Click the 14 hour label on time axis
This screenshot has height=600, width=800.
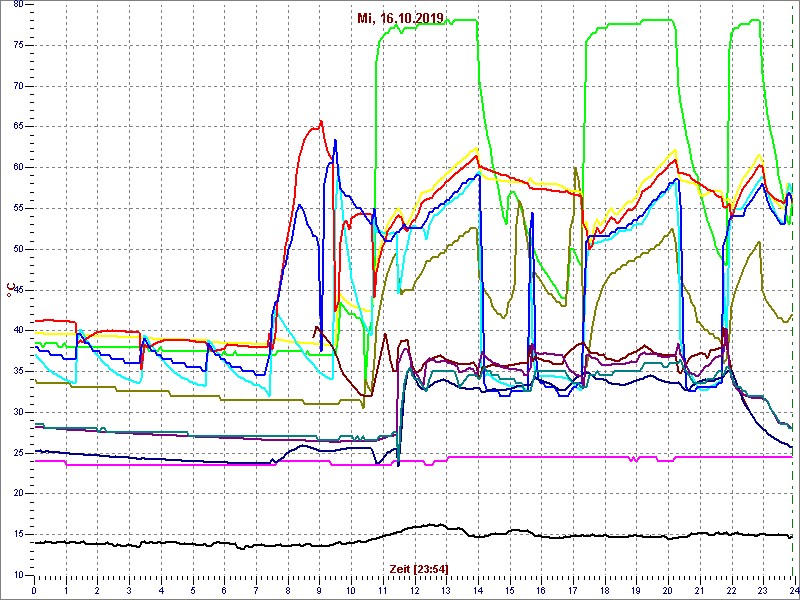(x=478, y=590)
